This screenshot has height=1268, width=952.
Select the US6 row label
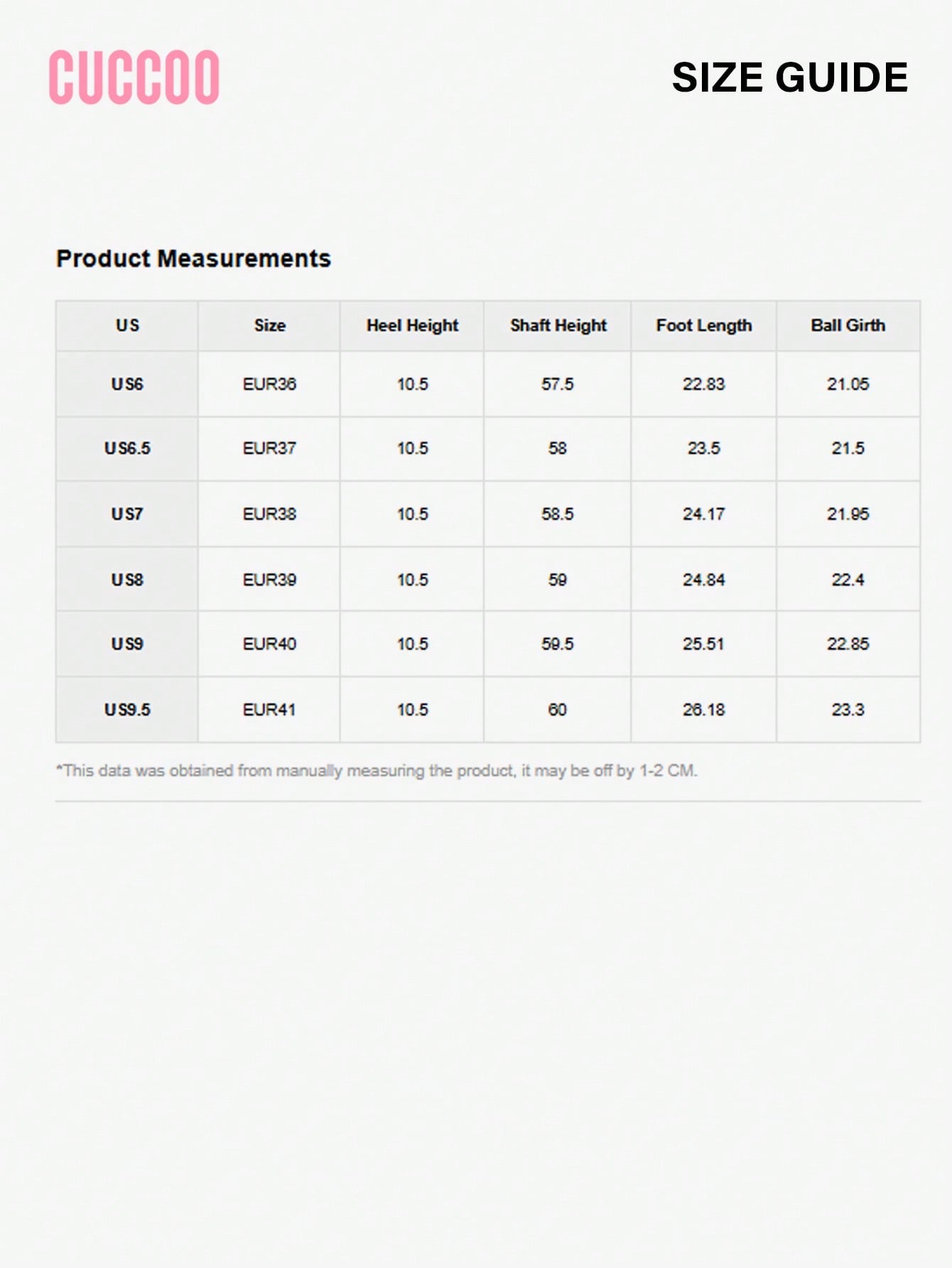(x=127, y=384)
